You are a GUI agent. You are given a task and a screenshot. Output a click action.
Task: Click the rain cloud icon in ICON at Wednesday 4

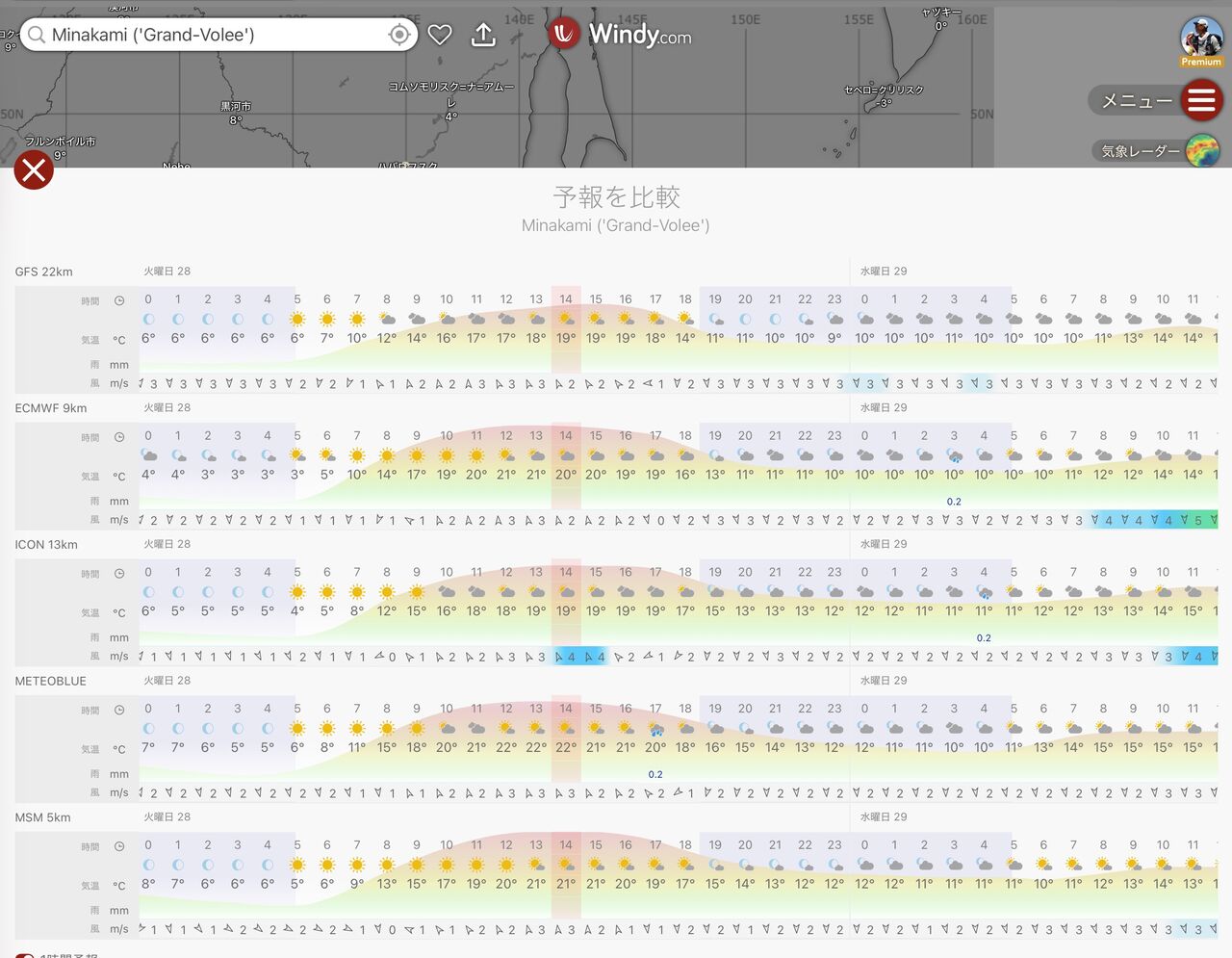click(x=984, y=592)
